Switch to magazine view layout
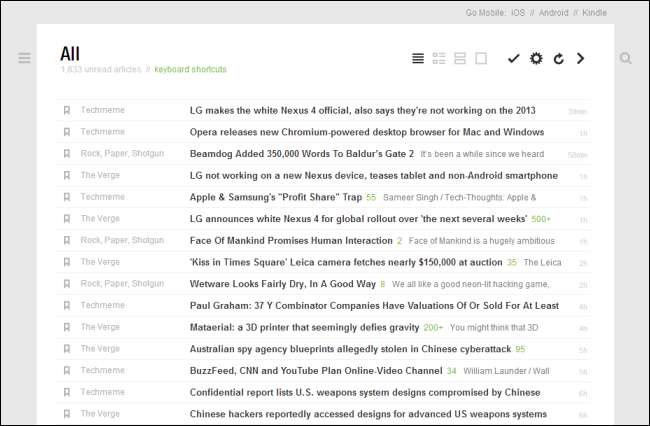The height and width of the screenshot is (426, 650). tap(439, 58)
